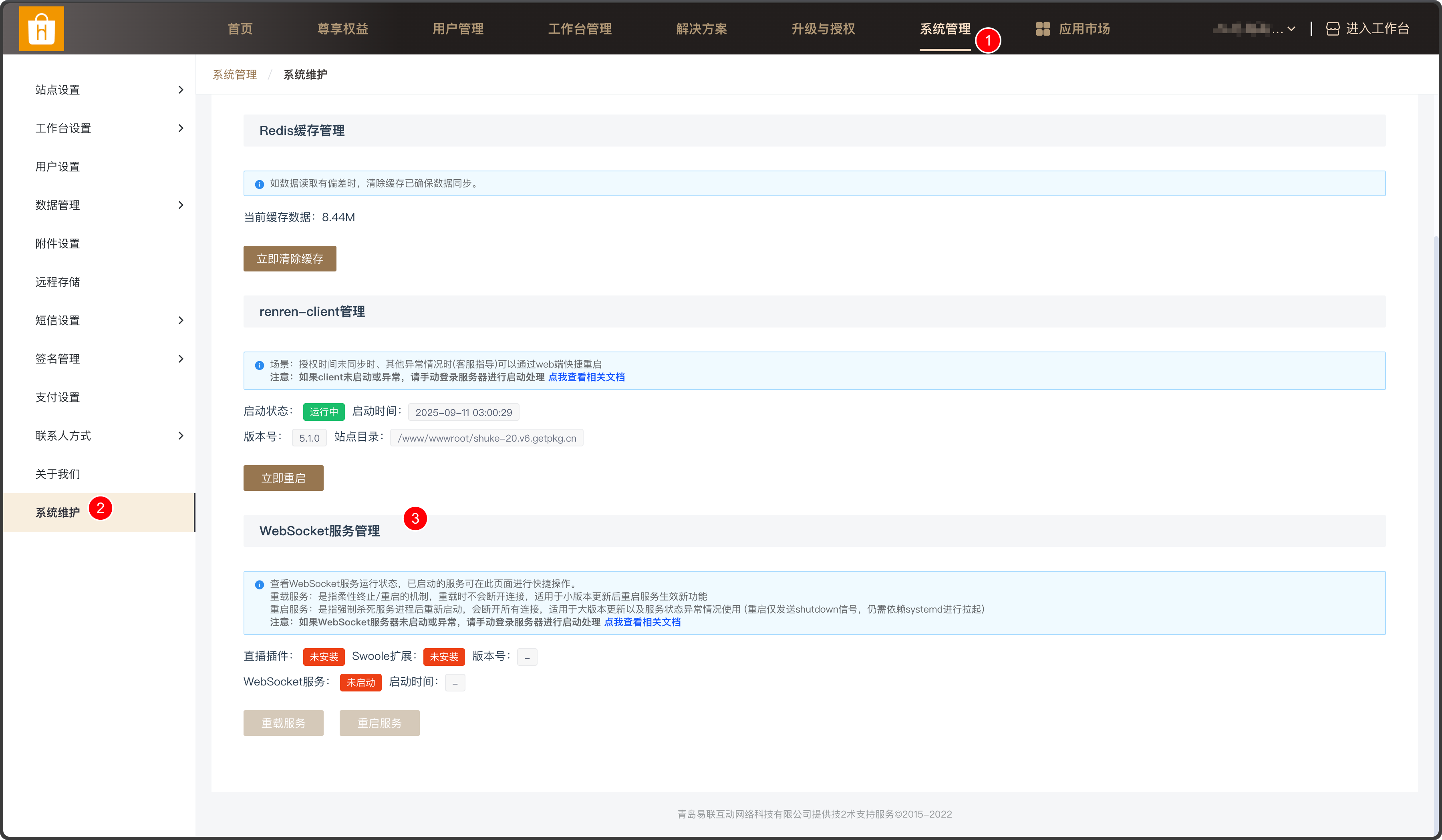Image resolution: width=1442 pixels, height=840 pixels.
Task: Select 远程存储 in the sidebar
Action: pos(58,282)
